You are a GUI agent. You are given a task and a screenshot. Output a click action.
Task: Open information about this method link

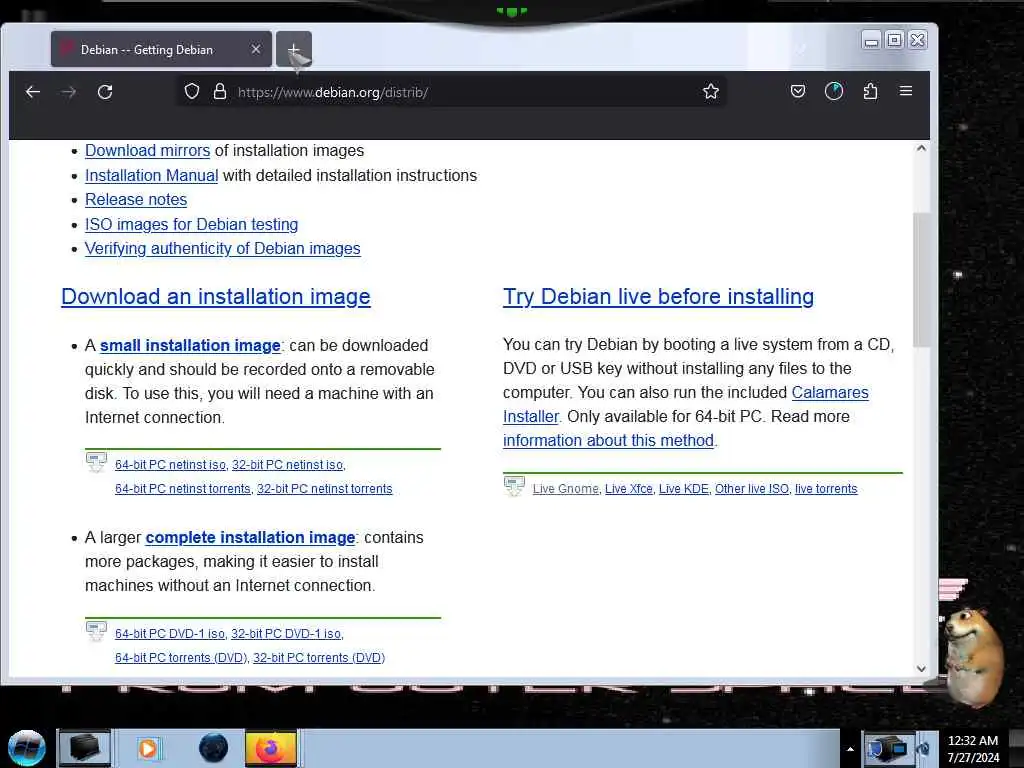[608, 441]
